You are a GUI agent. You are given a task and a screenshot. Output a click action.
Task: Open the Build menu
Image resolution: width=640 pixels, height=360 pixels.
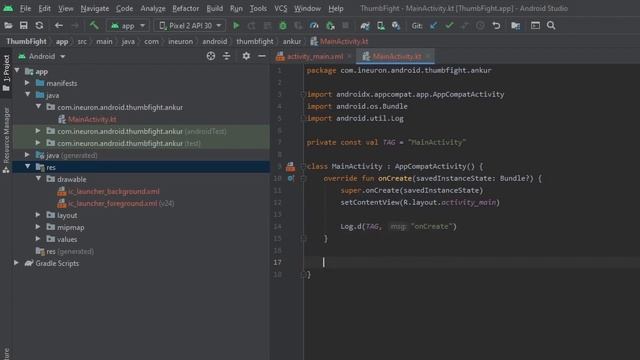(x=215, y=9)
